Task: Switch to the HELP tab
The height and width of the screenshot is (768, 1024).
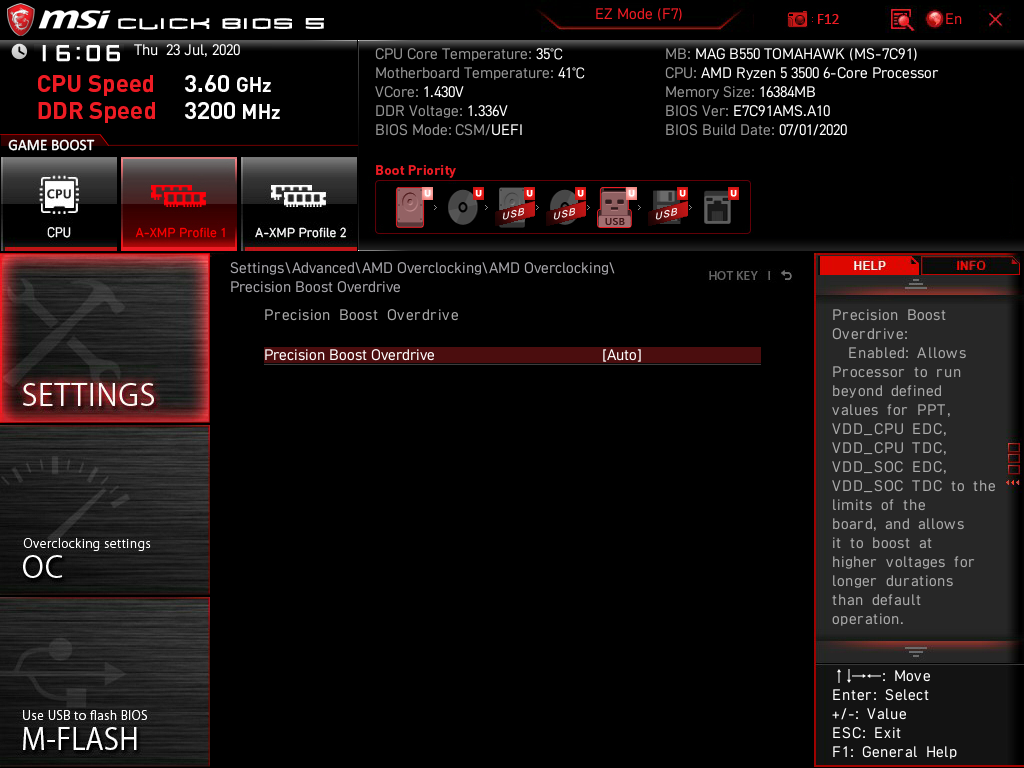Action: (x=869, y=266)
